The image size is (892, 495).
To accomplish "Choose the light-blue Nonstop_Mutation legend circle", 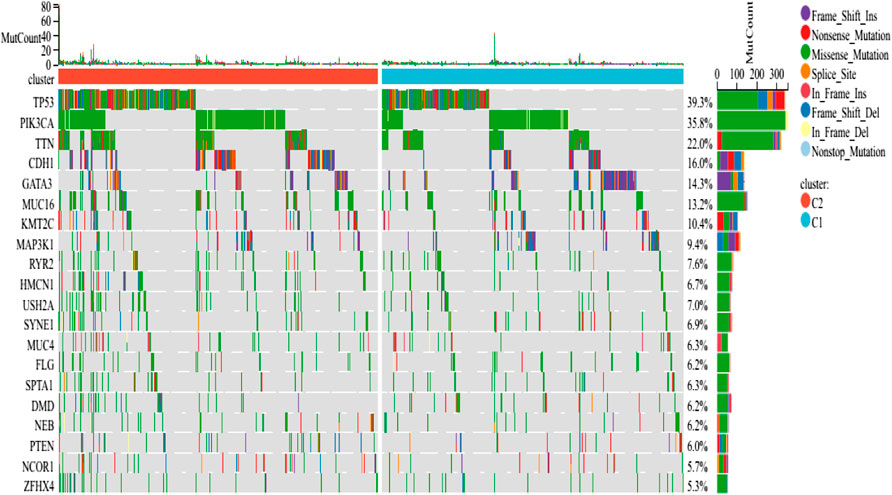I will click(x=805, y=149).
